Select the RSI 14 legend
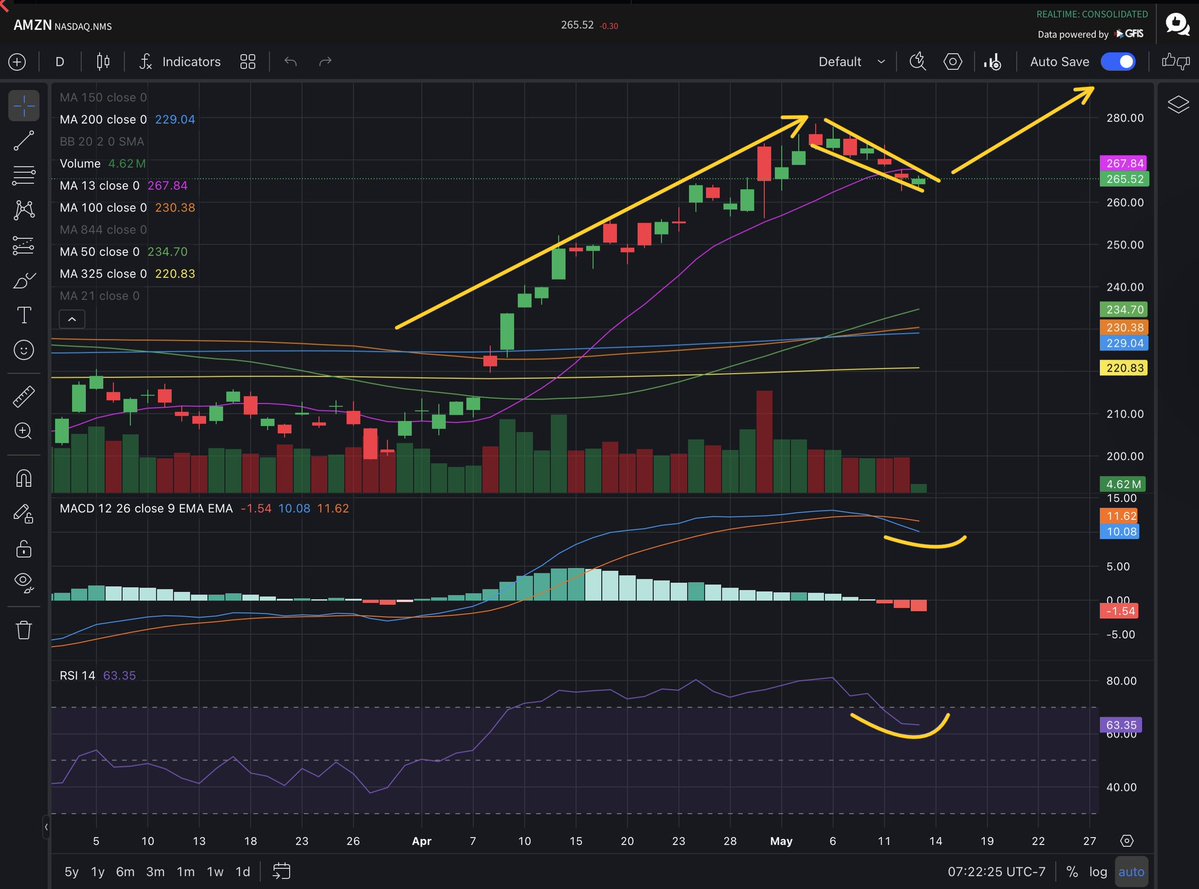 coord(97,676)
